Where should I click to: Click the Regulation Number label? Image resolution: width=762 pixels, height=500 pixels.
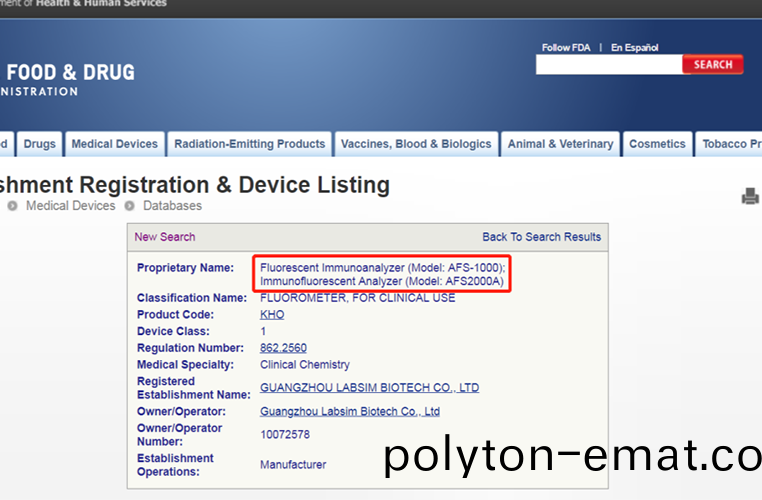pos(190,348)
